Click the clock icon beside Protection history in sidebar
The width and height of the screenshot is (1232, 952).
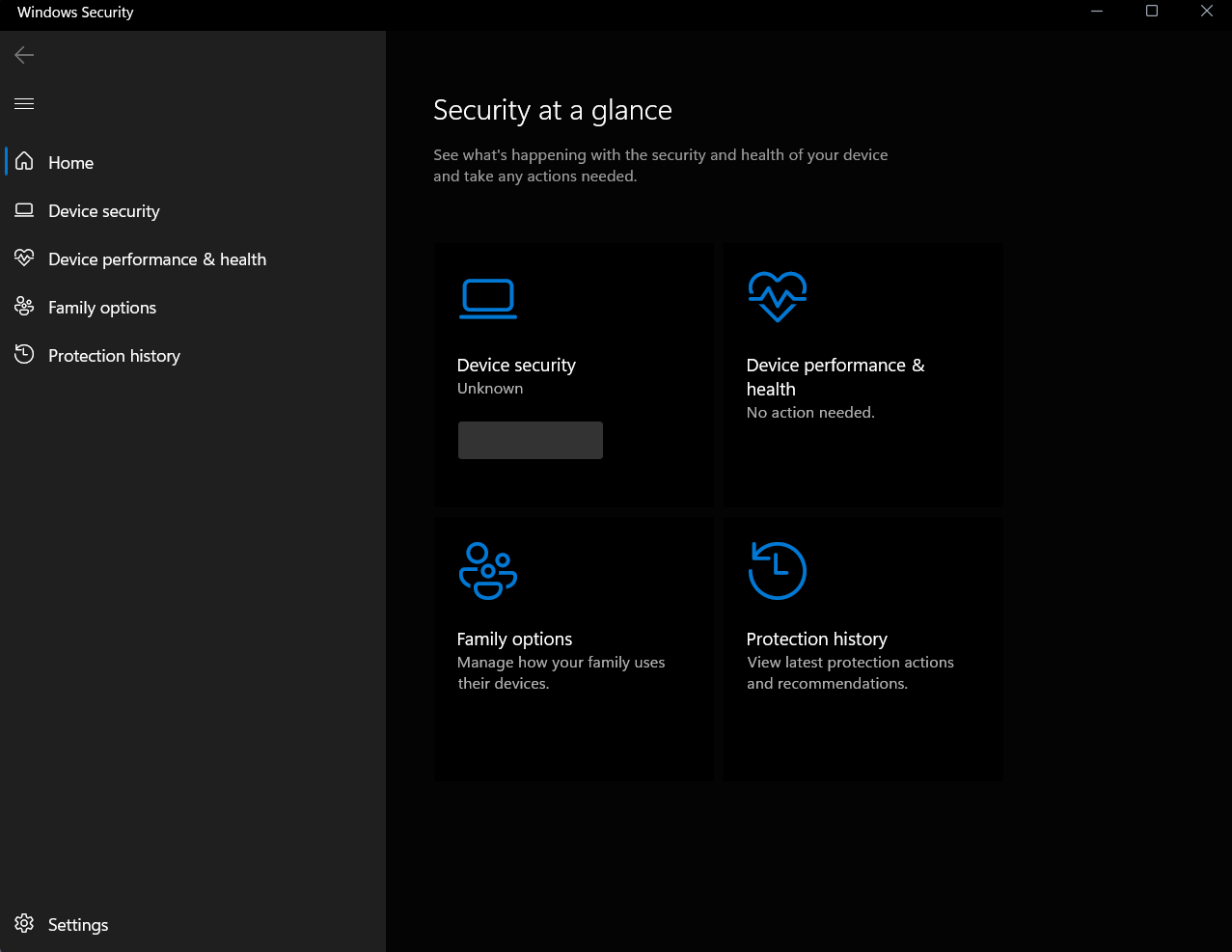pyautogui.click(x=24, y=355)
